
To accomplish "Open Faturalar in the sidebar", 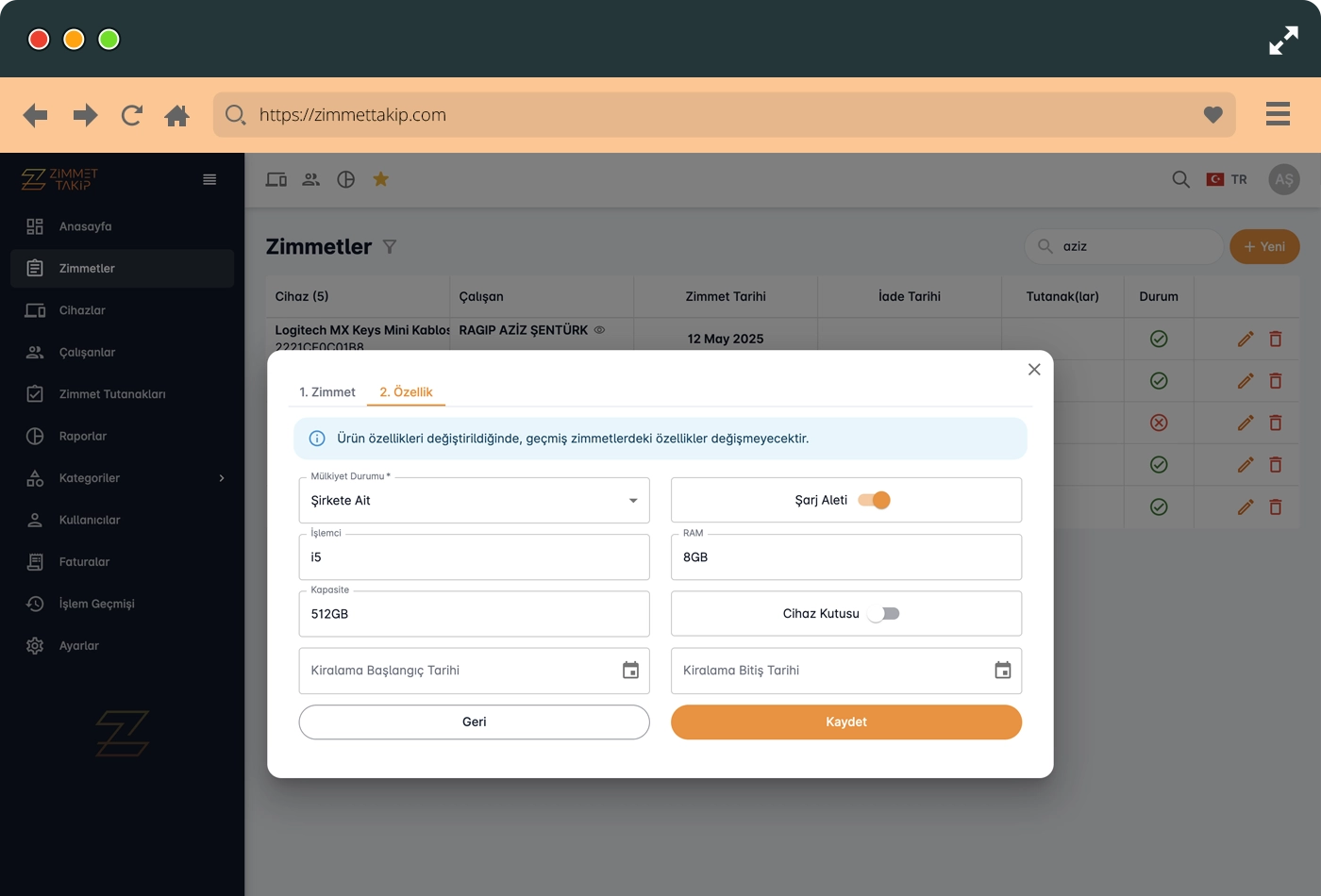I will (x=122, y=562).
